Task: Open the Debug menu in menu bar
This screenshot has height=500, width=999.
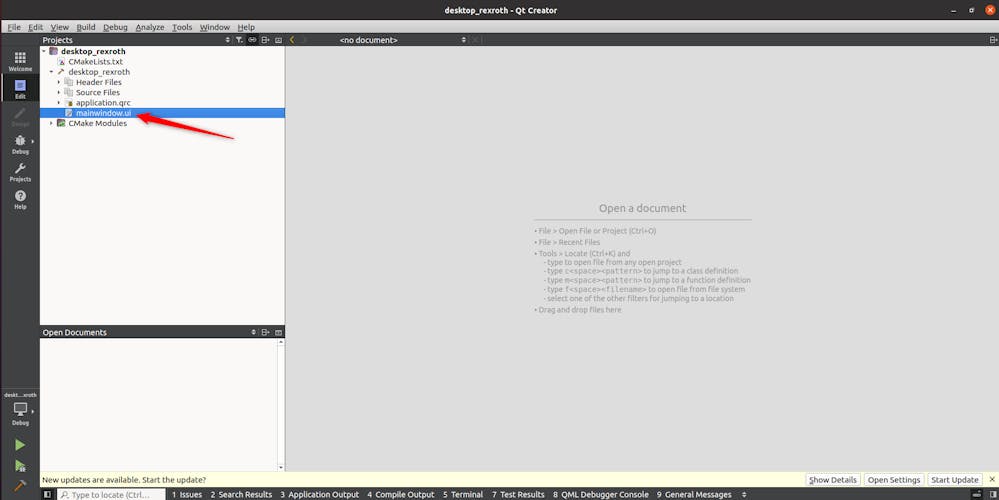Action: pos(115,27)
